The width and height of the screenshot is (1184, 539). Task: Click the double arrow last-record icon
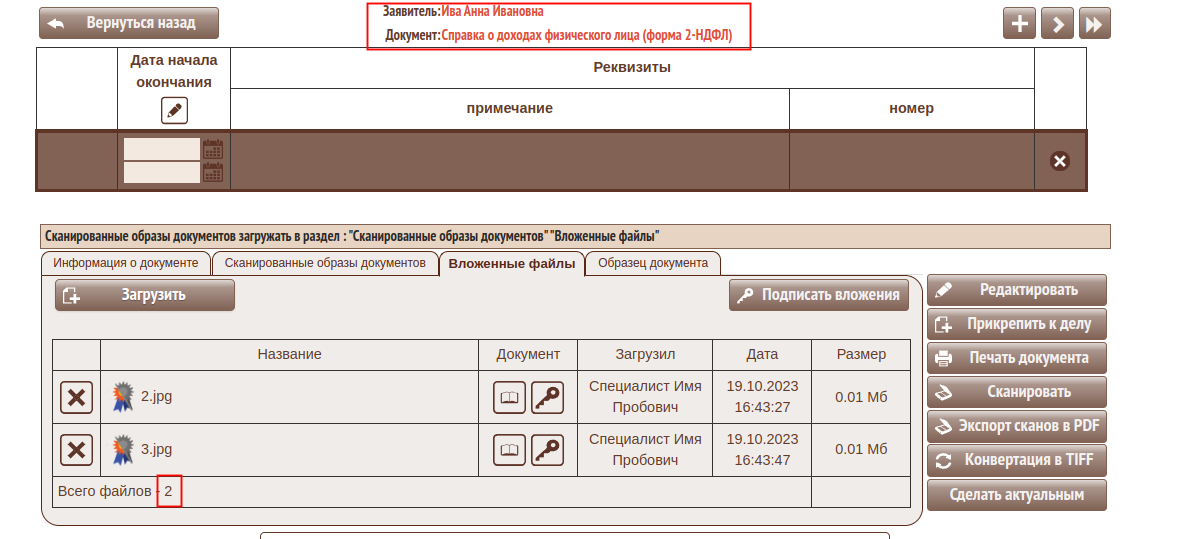click(x=1095, y=24)
